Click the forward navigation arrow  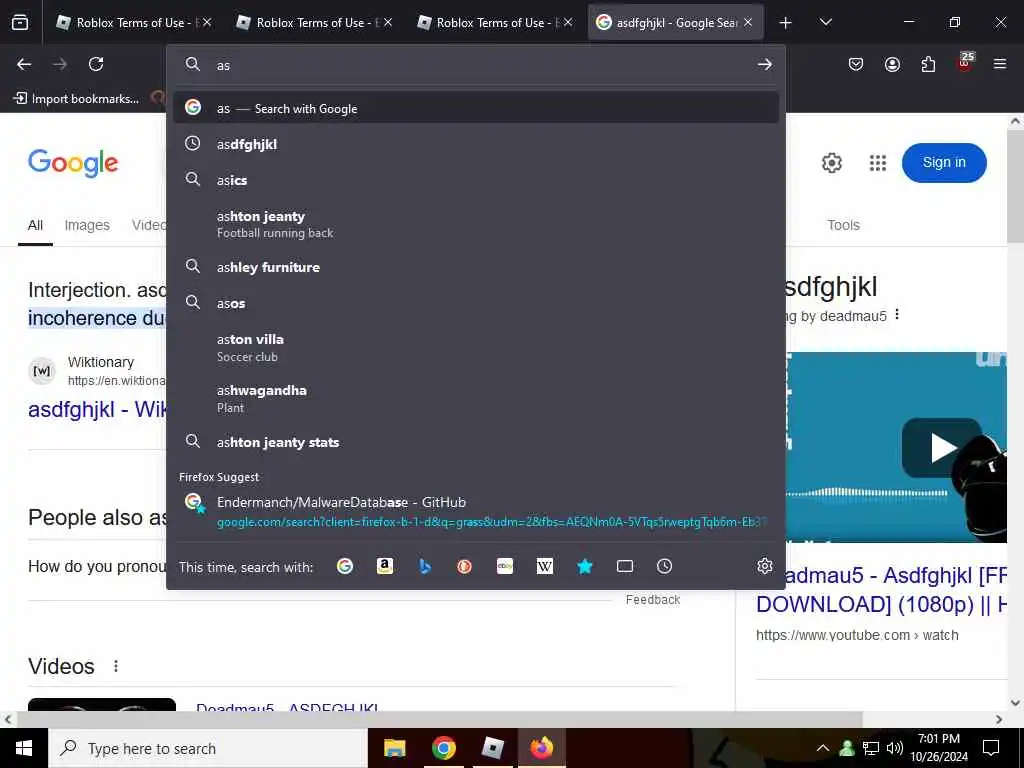click(x=60, y=64)
